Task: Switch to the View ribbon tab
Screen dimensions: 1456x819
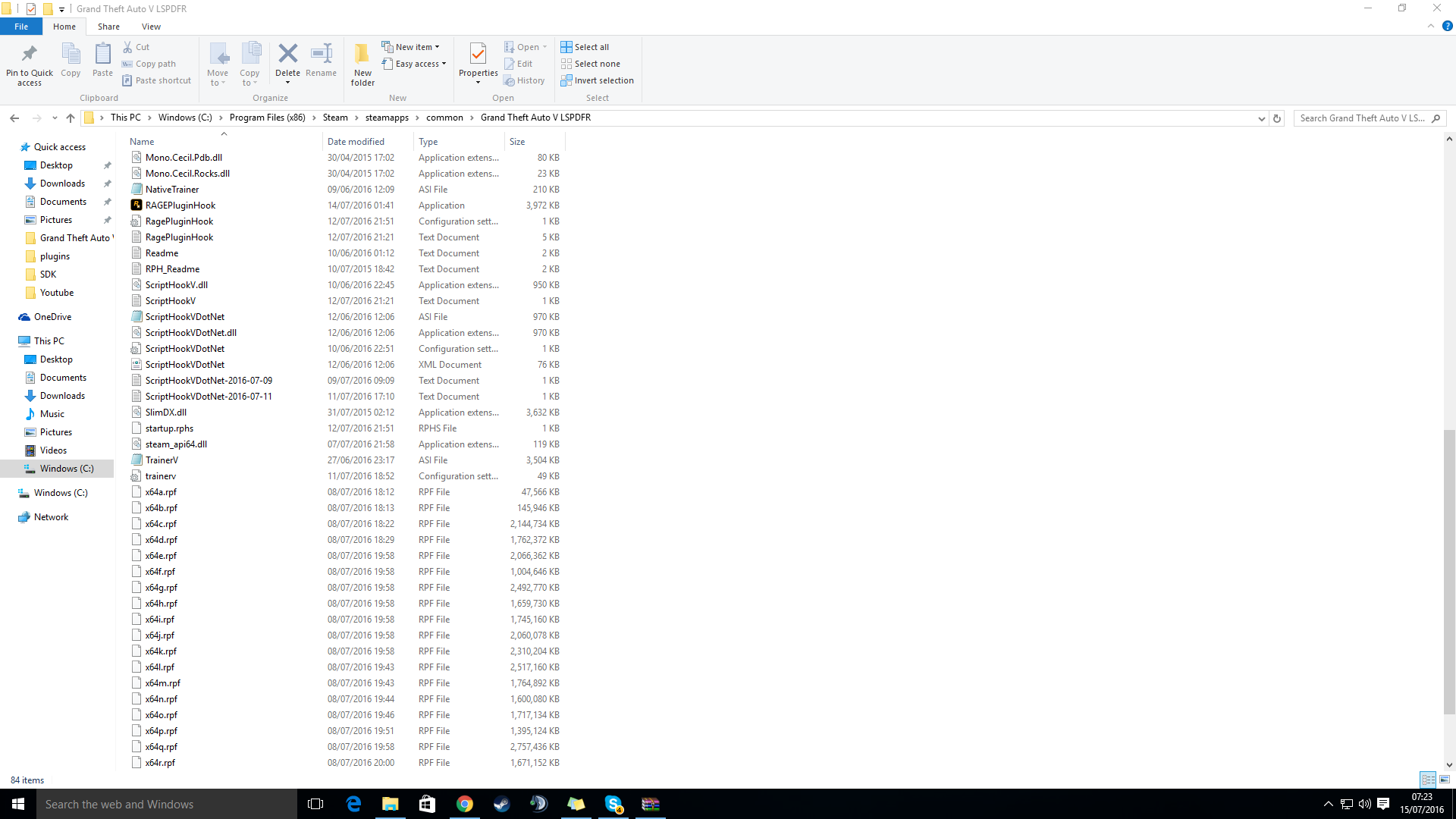Action: tap(151, 27)
